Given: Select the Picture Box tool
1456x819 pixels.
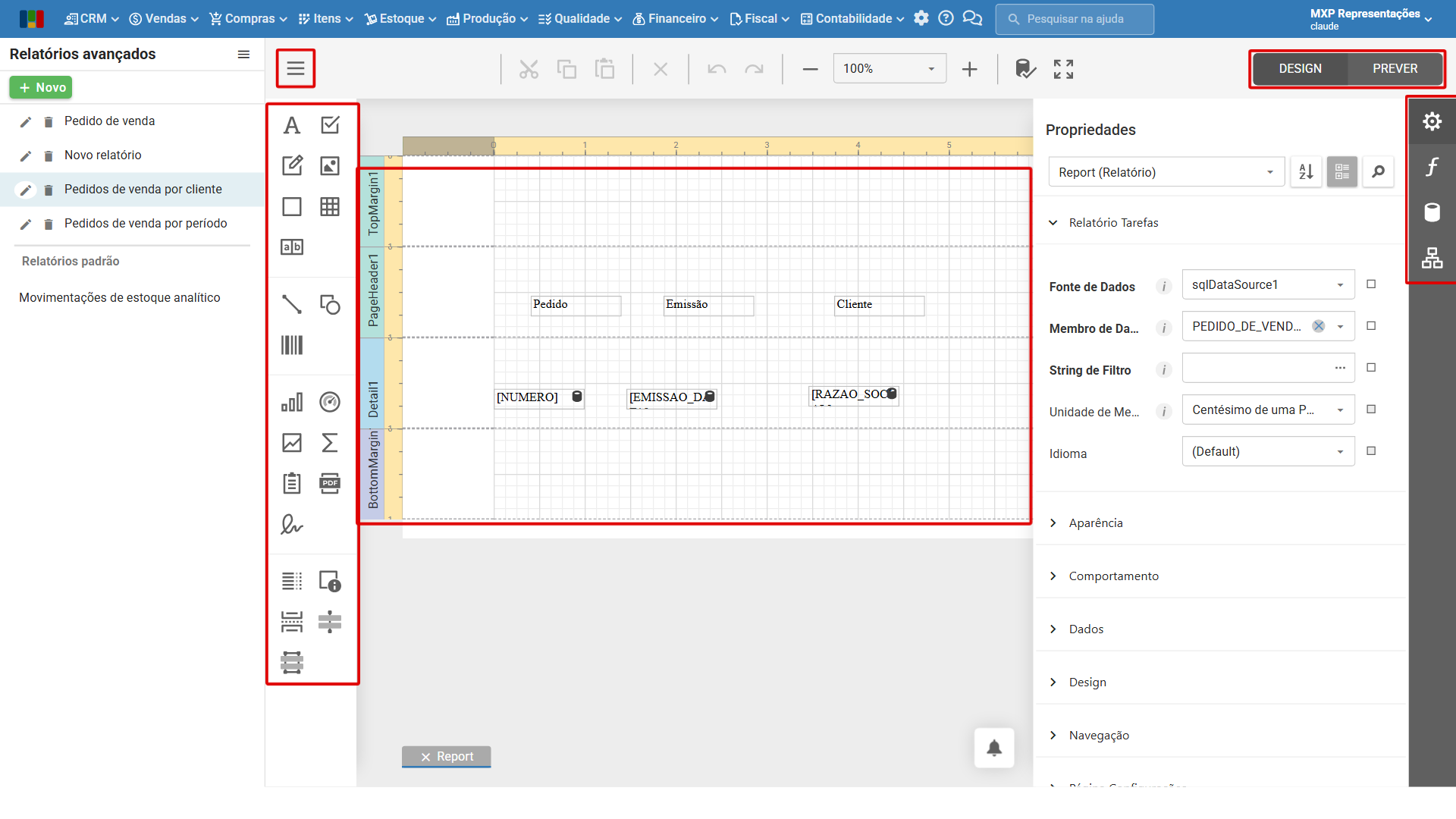Looking at the screenshot, I should click(330, 166).
